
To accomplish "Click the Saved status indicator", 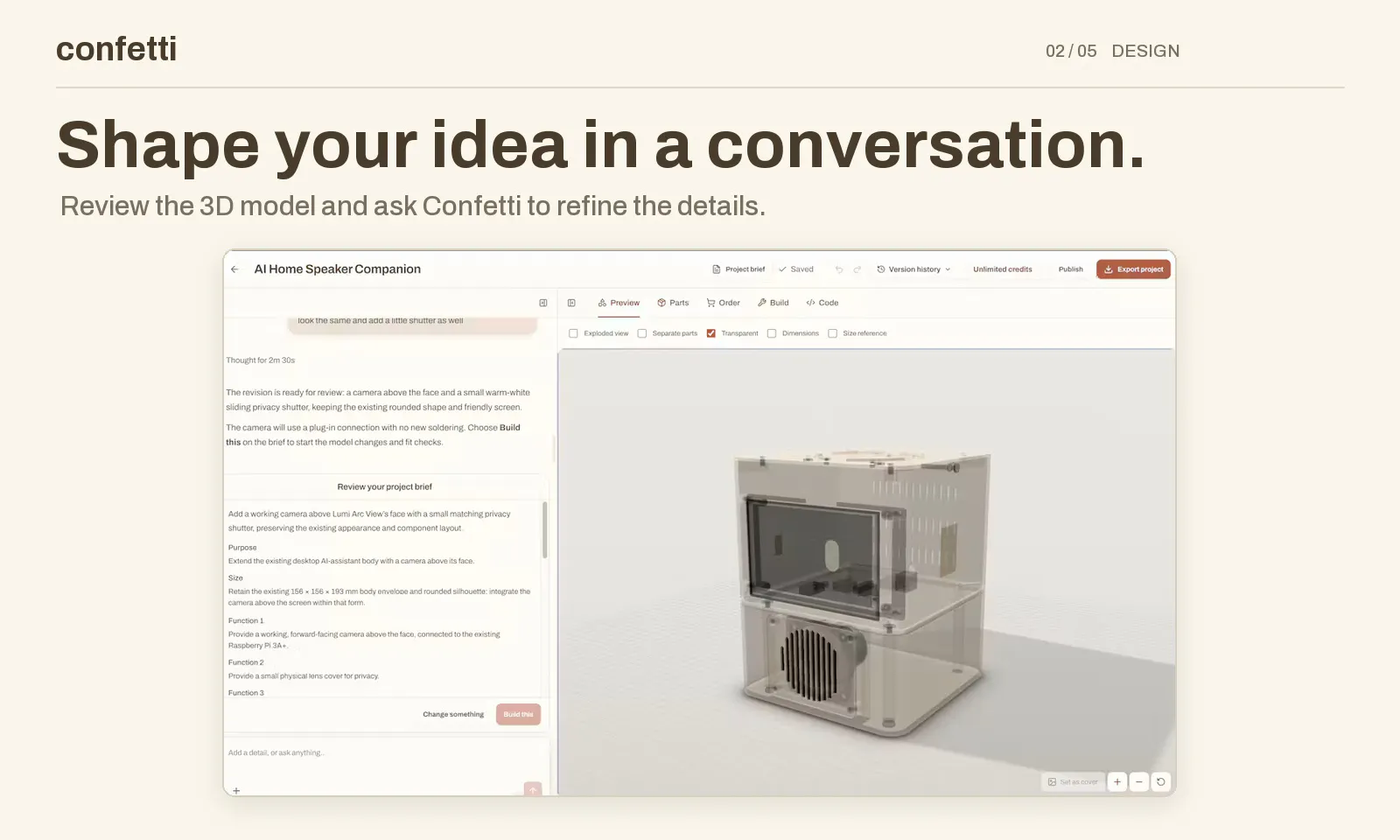I will pyautogui.click(x=796, y=269).
